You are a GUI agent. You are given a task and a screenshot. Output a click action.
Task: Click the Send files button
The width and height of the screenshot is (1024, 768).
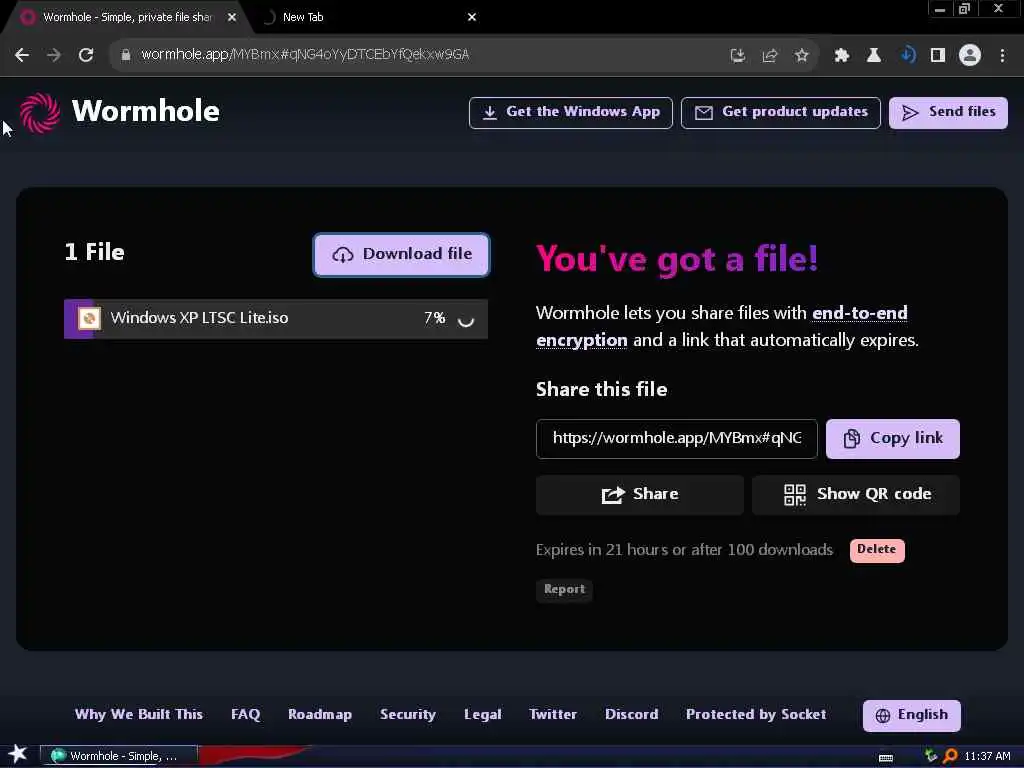coord(948,113)
